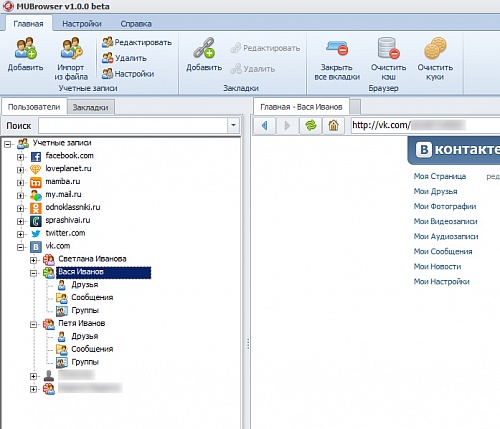
Task: Collapse the Учетные записи root node
Action: click(x=8, y=144)
